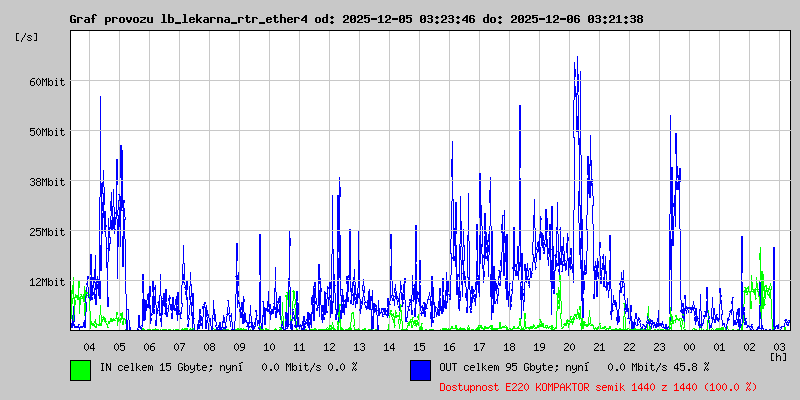
Task: Click the start timestamp 2025-12-05 03:23:46
Action: (410, 19)
